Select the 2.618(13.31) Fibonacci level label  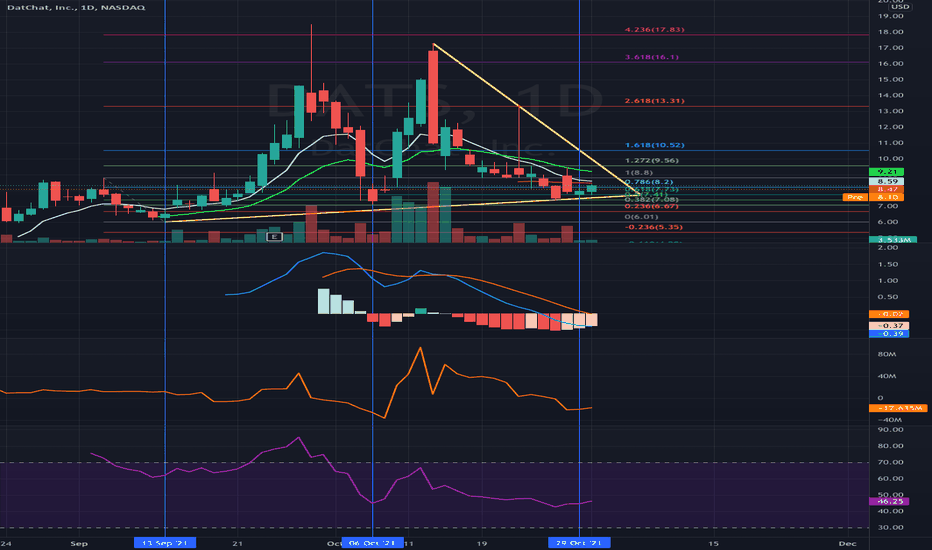pos(654,100)
